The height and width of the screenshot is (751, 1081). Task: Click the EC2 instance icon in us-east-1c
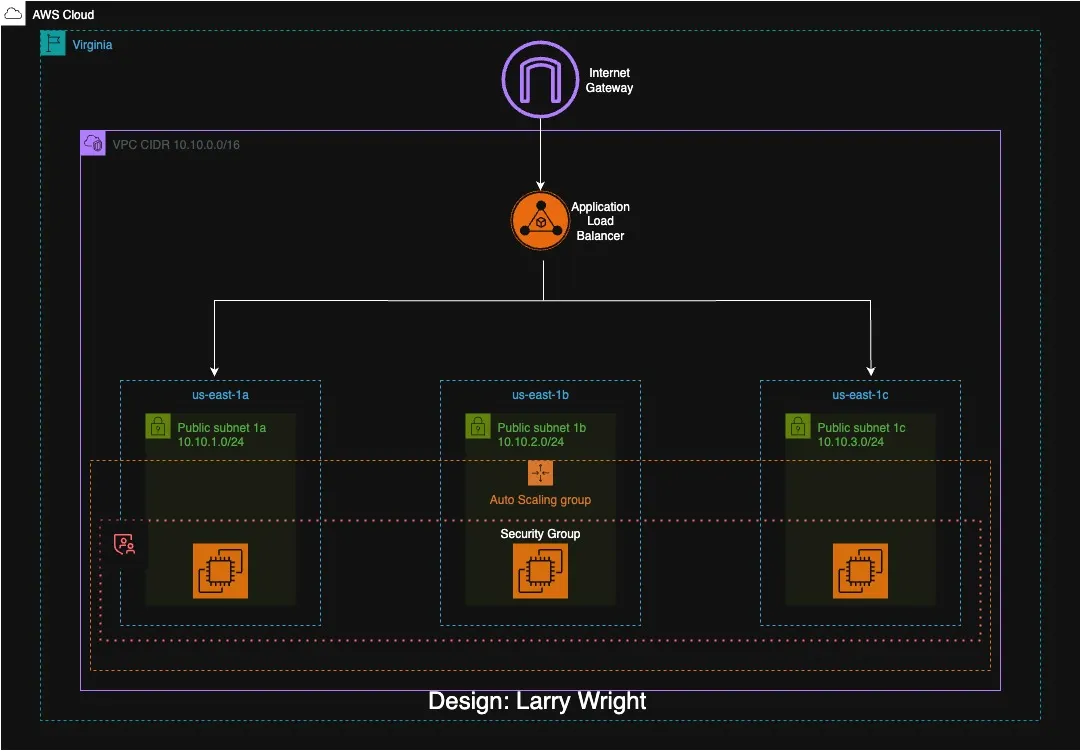point(862,570)
